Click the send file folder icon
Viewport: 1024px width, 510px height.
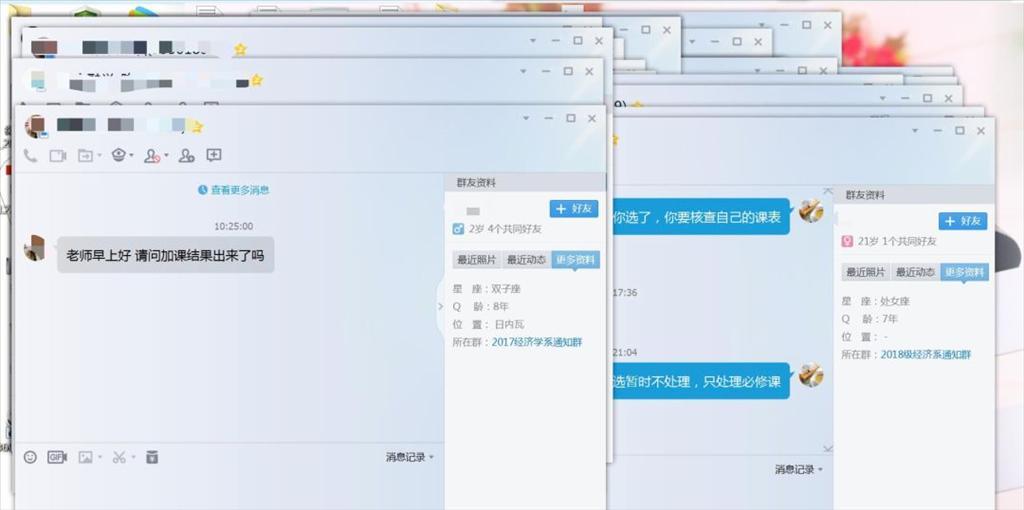85,156
